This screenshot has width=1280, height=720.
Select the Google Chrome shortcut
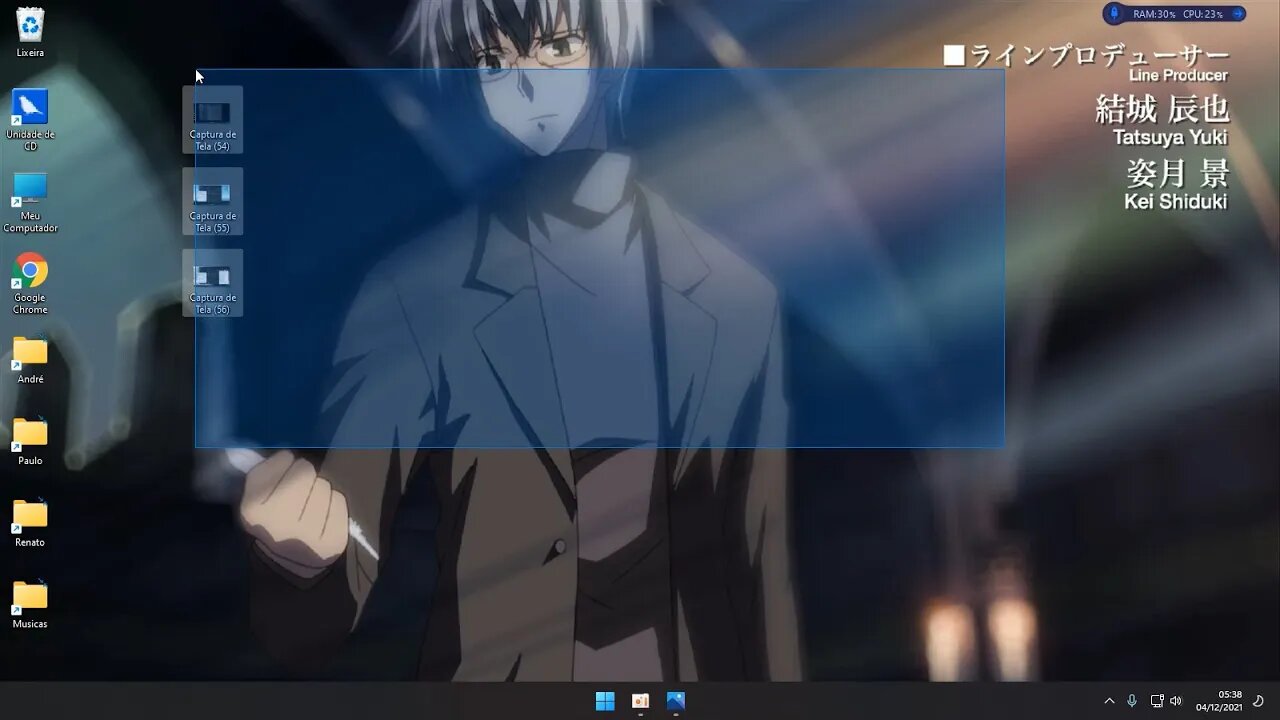click(30, 284)
